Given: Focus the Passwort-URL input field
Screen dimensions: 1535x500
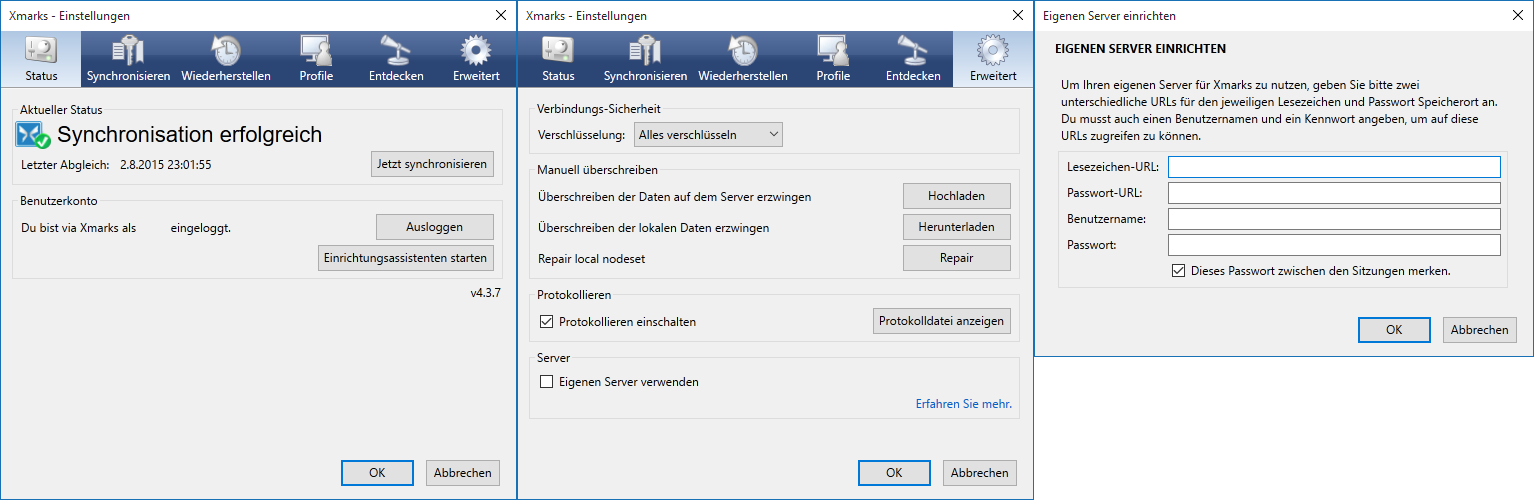Looking at the screenshot, I should pyautogui.click(x=1334, y=193).
